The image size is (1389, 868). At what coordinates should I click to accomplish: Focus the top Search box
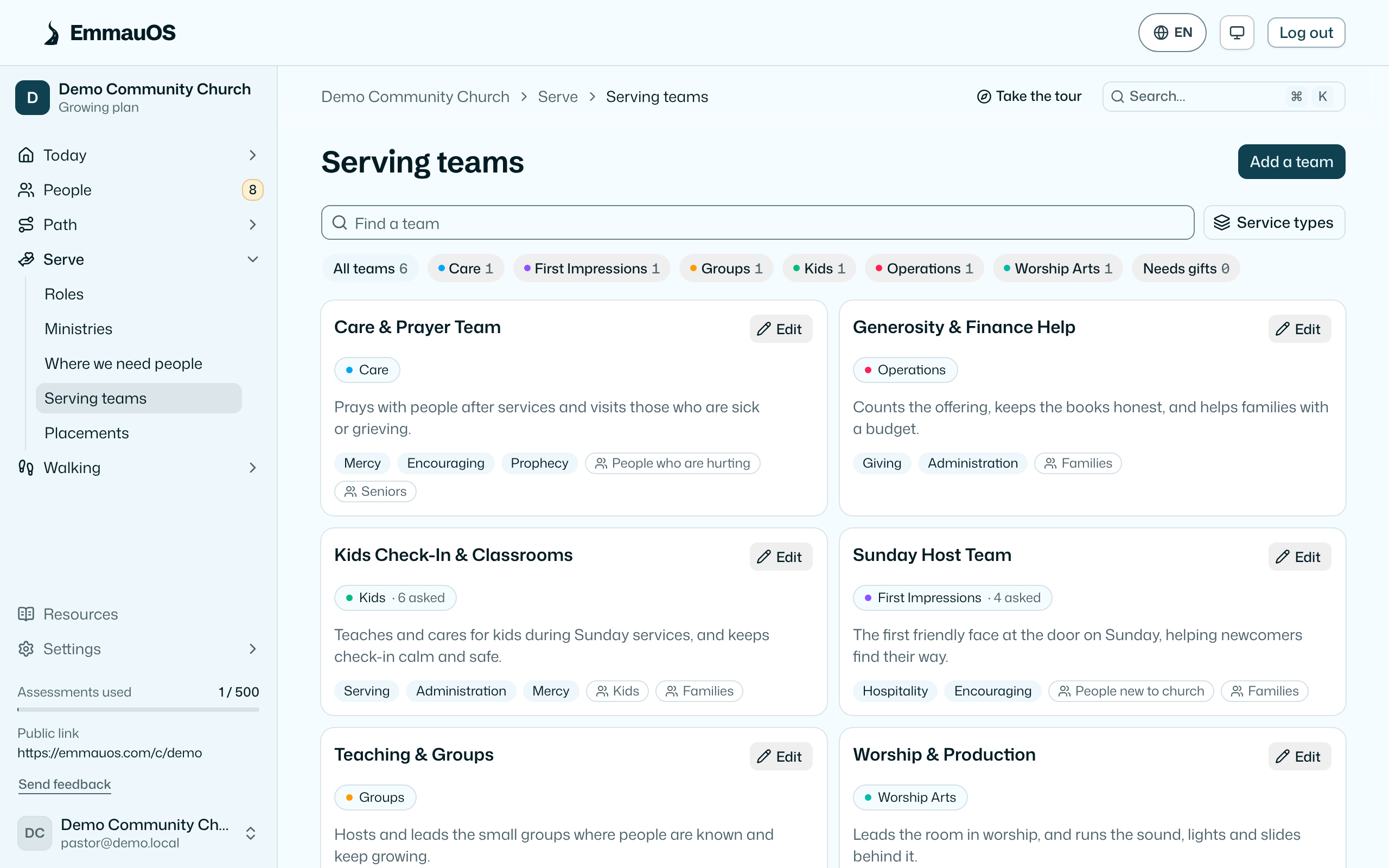[x=1223, y=97]
